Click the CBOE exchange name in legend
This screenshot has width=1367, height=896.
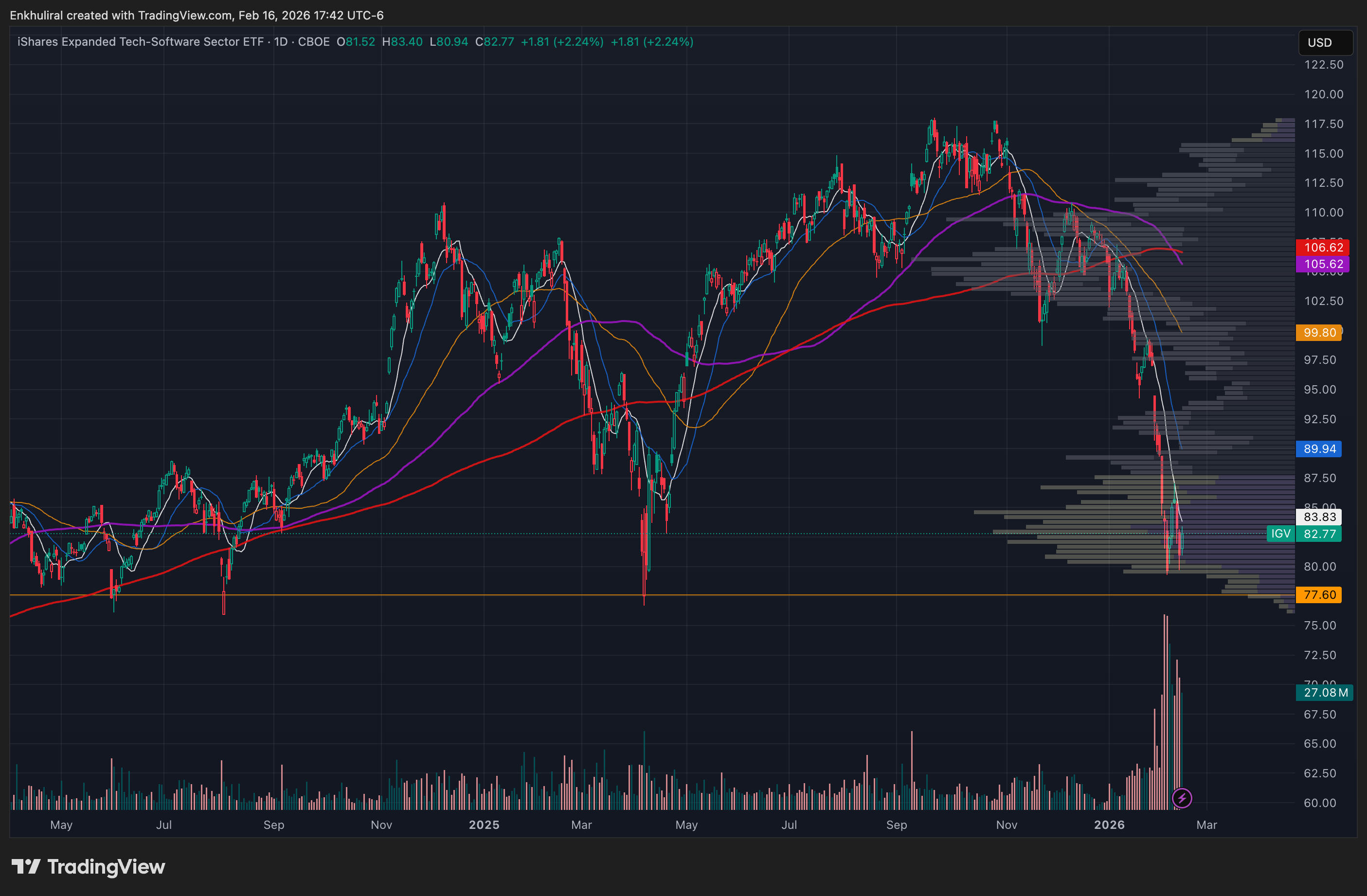[314, 42]
